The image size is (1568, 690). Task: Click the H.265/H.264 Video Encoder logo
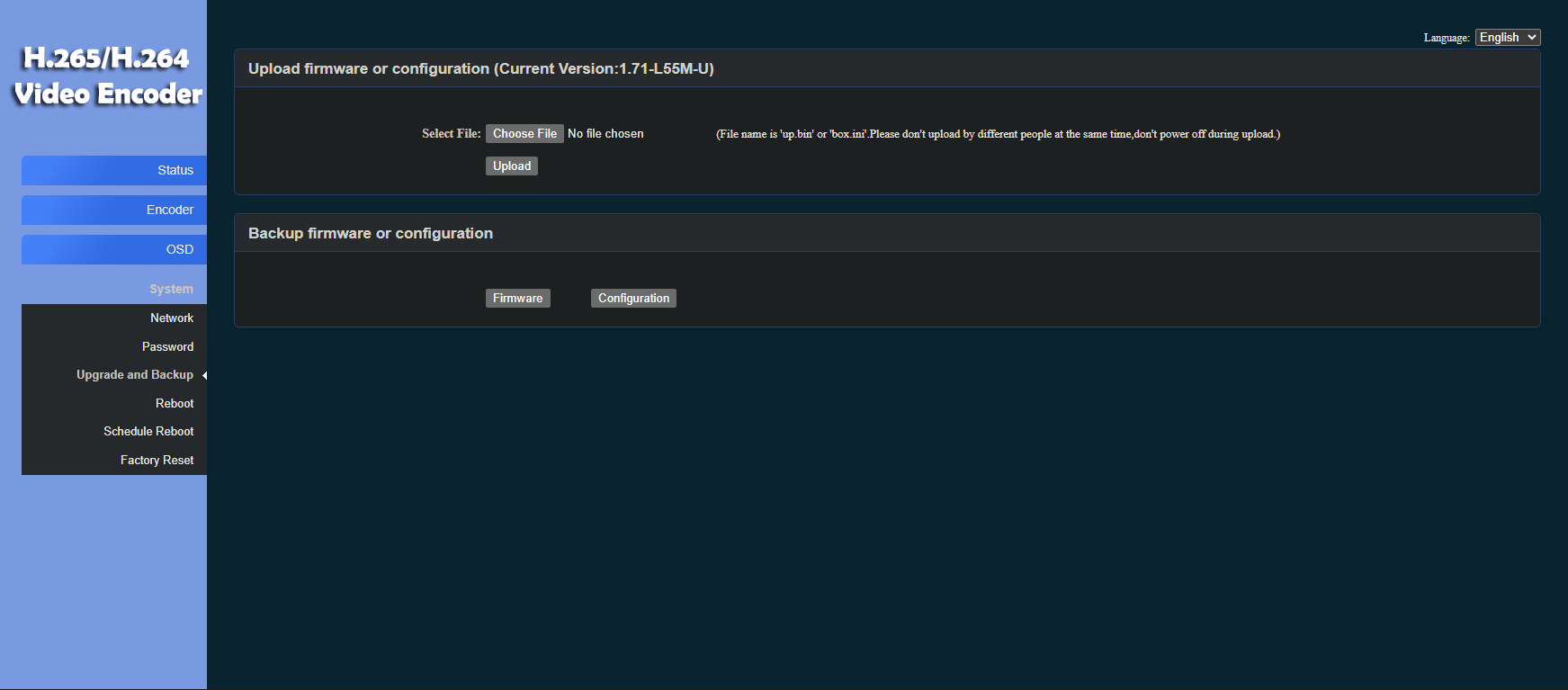click(x=107, y=76)
